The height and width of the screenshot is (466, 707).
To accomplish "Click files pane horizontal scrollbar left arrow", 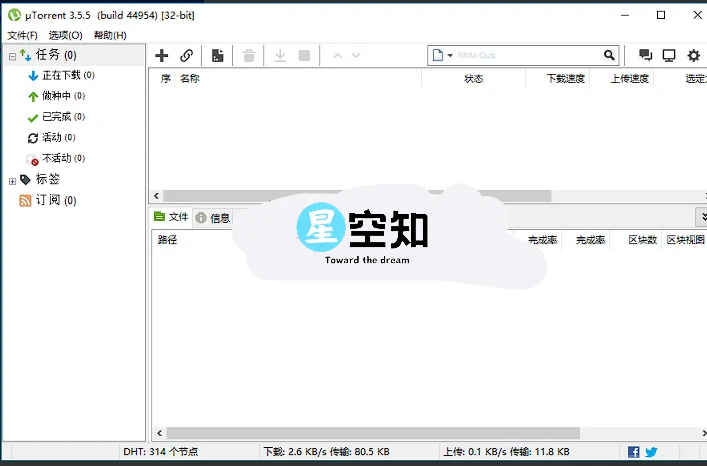I will coord(160,433).
